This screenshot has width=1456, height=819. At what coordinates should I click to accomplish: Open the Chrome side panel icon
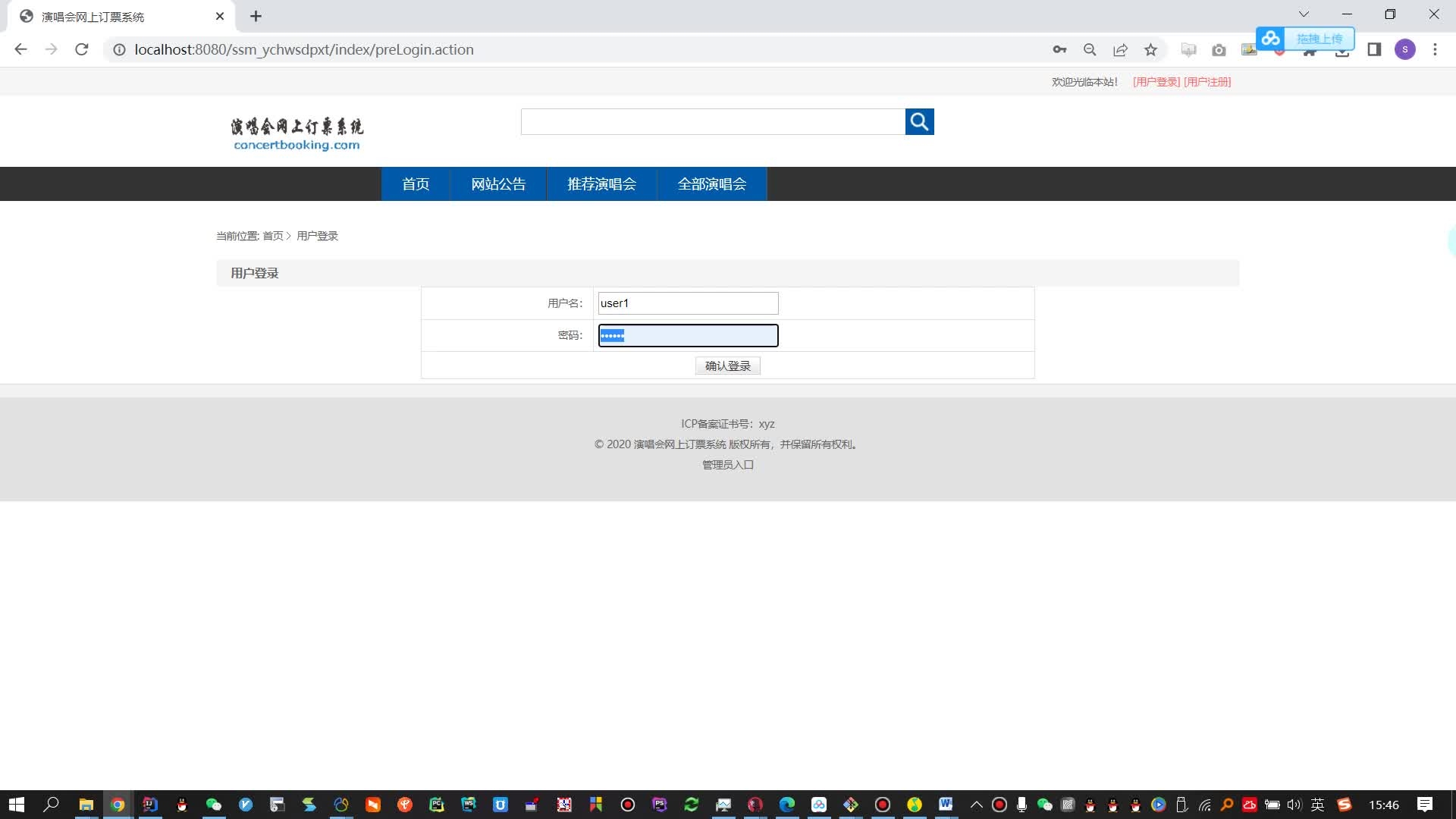coord(1373,49)
